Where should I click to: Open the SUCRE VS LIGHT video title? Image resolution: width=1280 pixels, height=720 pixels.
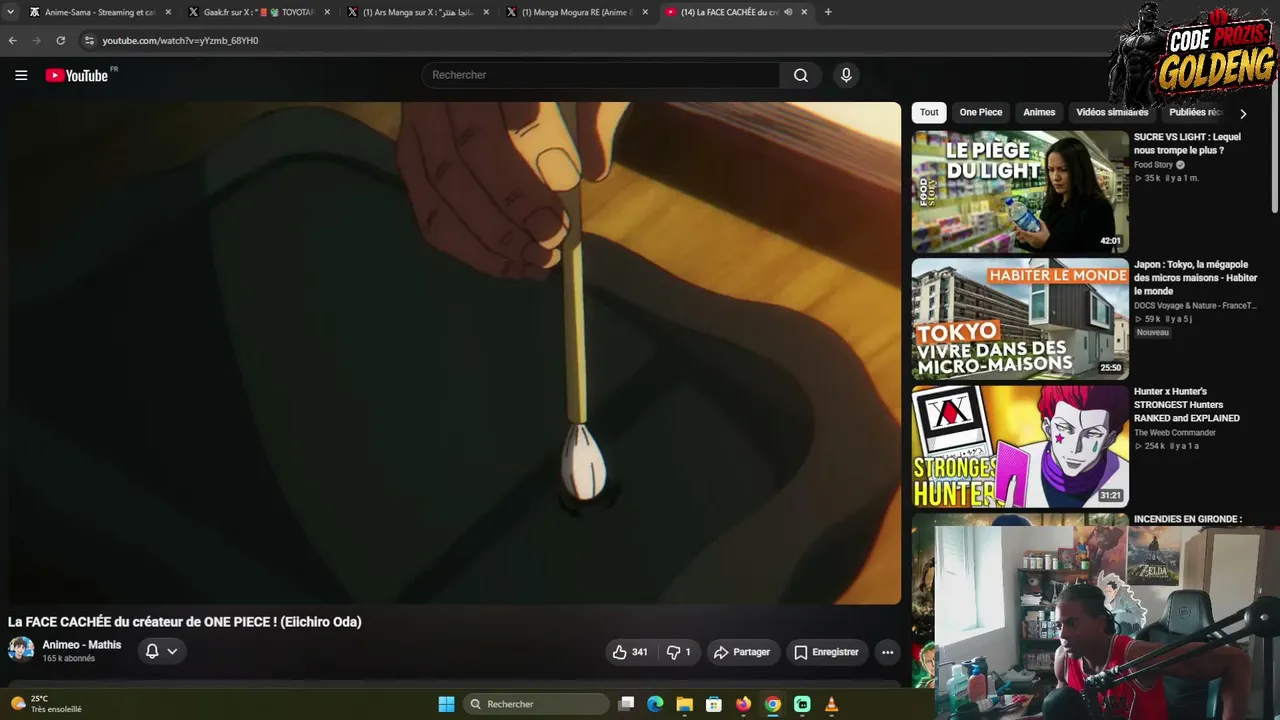(x=1187, y=144)
